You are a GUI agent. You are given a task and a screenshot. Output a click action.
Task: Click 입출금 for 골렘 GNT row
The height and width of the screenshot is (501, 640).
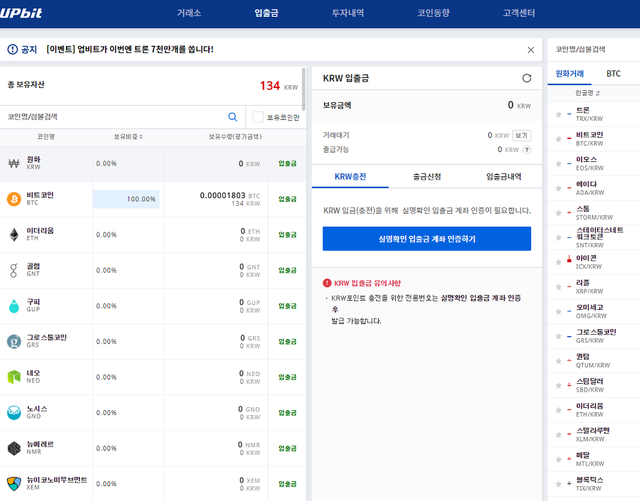point(287,270)
